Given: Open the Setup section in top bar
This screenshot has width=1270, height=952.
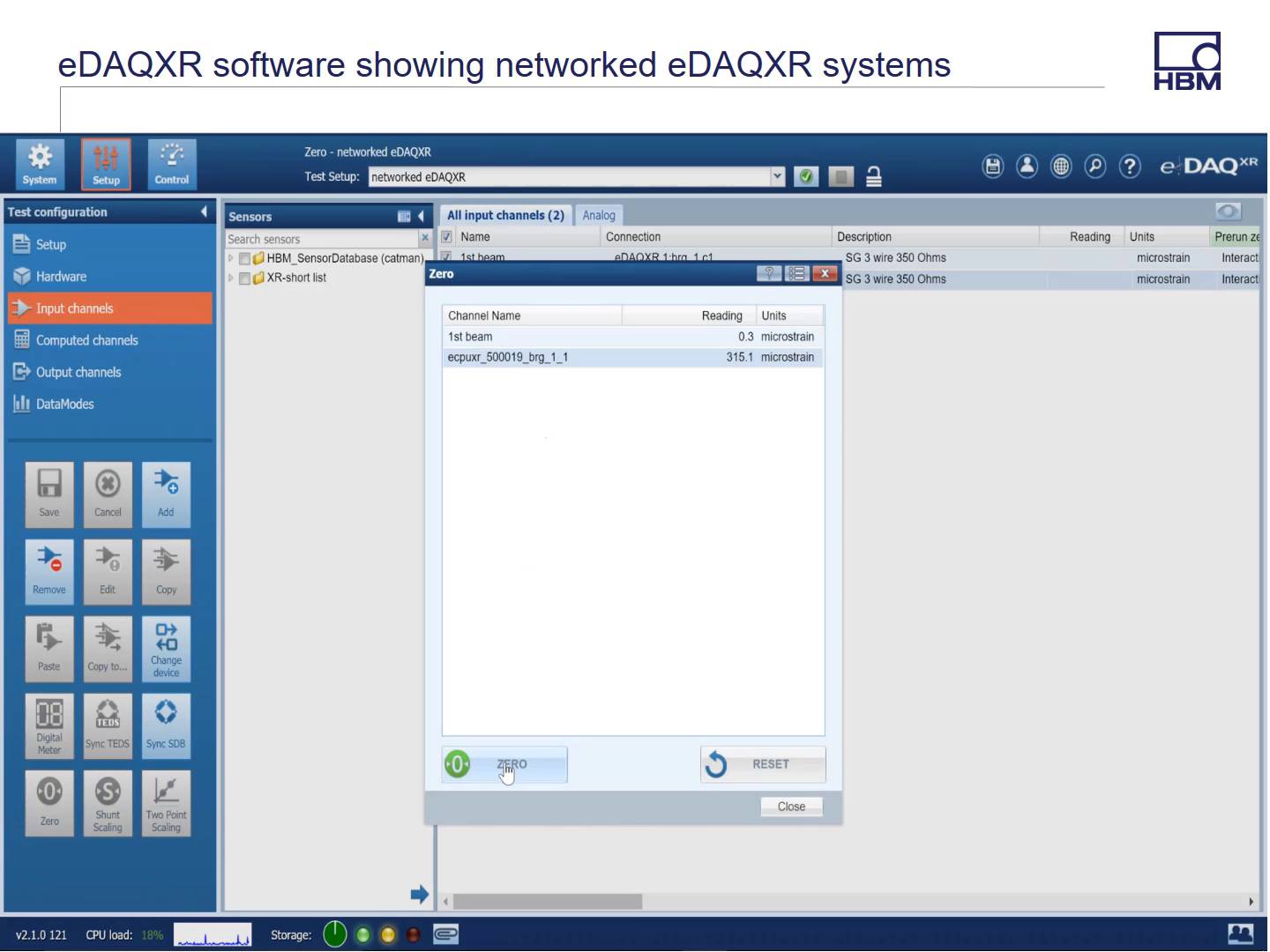Looking at the screenshot, I should tap(106, 164).
